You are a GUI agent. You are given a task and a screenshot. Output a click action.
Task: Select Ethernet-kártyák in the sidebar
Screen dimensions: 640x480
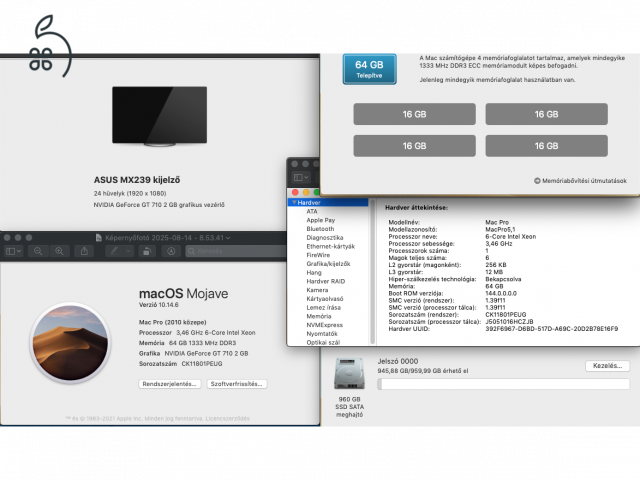330,247
